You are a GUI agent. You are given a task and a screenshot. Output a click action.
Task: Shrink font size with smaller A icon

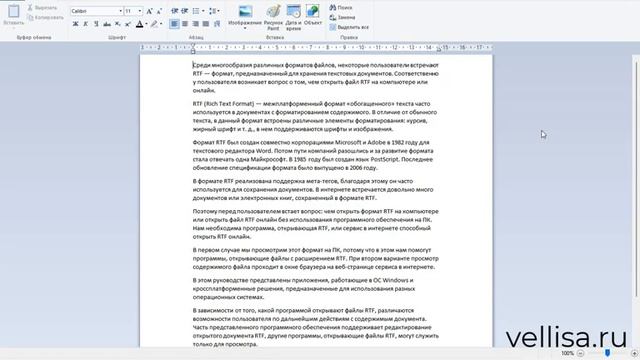[x=160, y=11]
